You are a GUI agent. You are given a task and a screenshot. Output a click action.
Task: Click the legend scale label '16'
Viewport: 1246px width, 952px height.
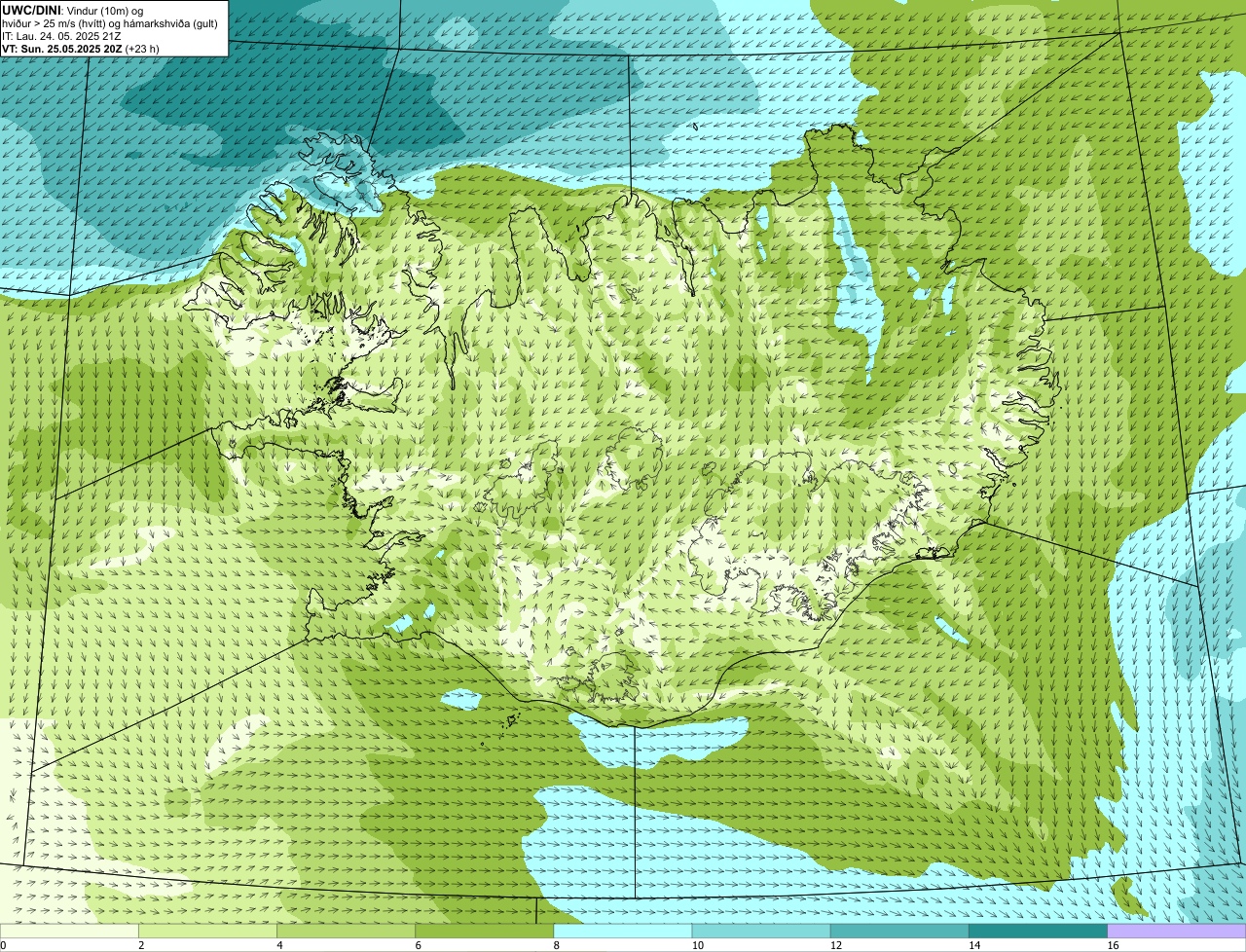tap(1113, 945)
